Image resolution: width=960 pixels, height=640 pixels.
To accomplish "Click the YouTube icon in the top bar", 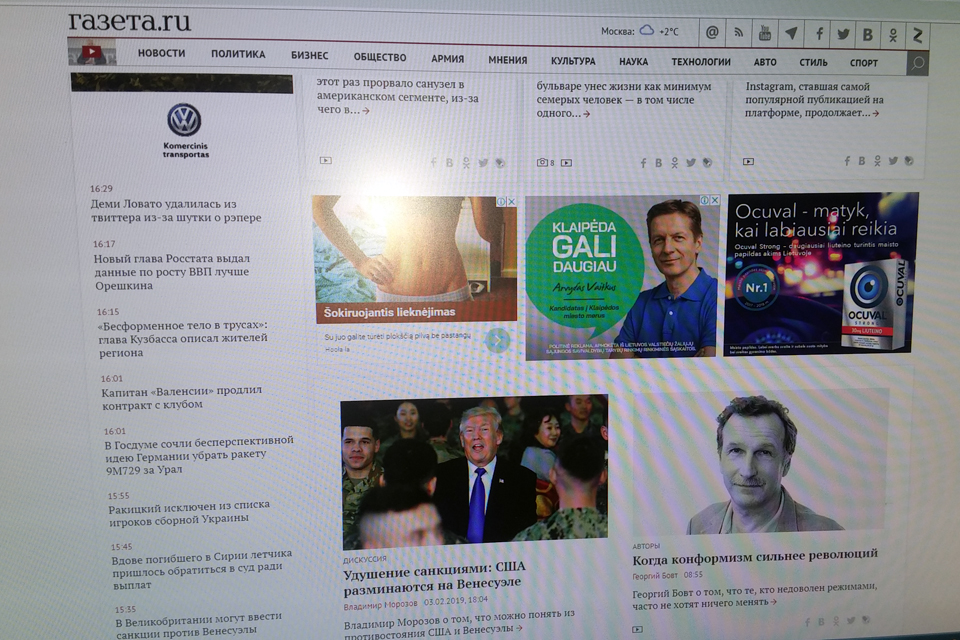I will coord(765,33).
